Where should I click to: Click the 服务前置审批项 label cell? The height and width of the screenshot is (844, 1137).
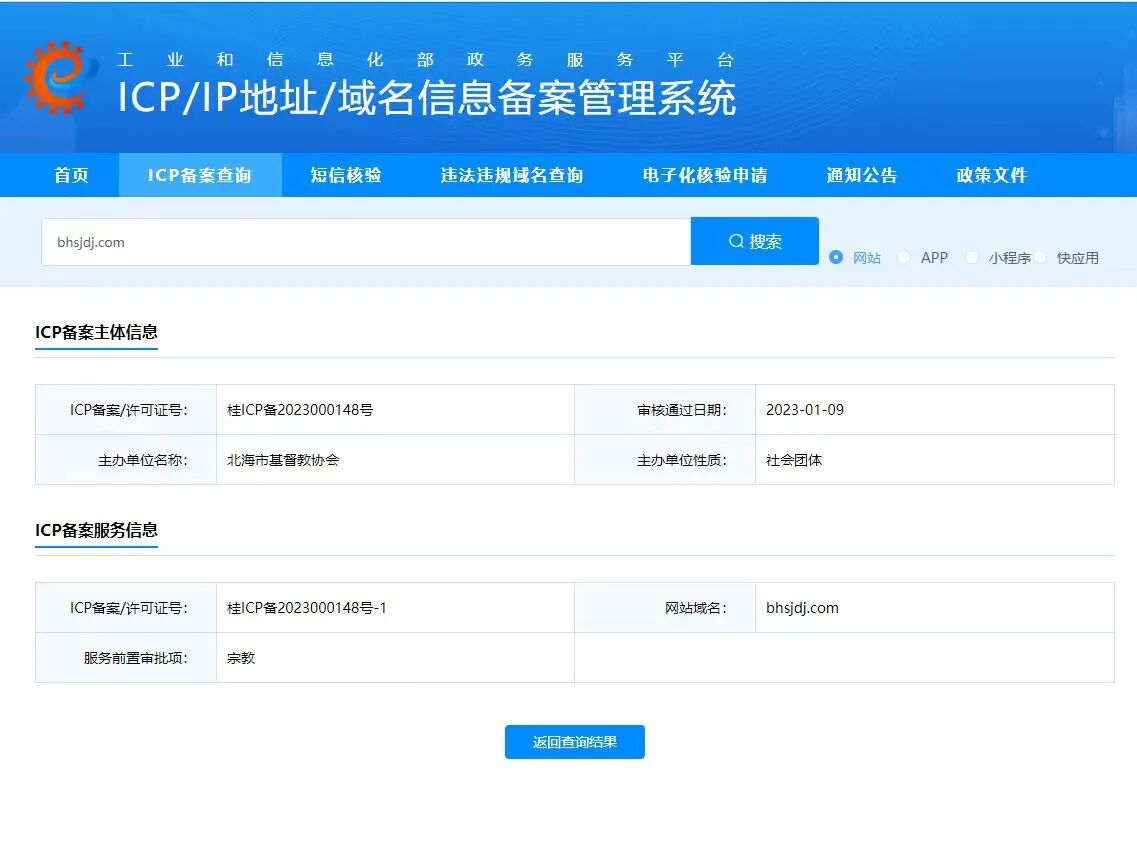coord(126,658)
